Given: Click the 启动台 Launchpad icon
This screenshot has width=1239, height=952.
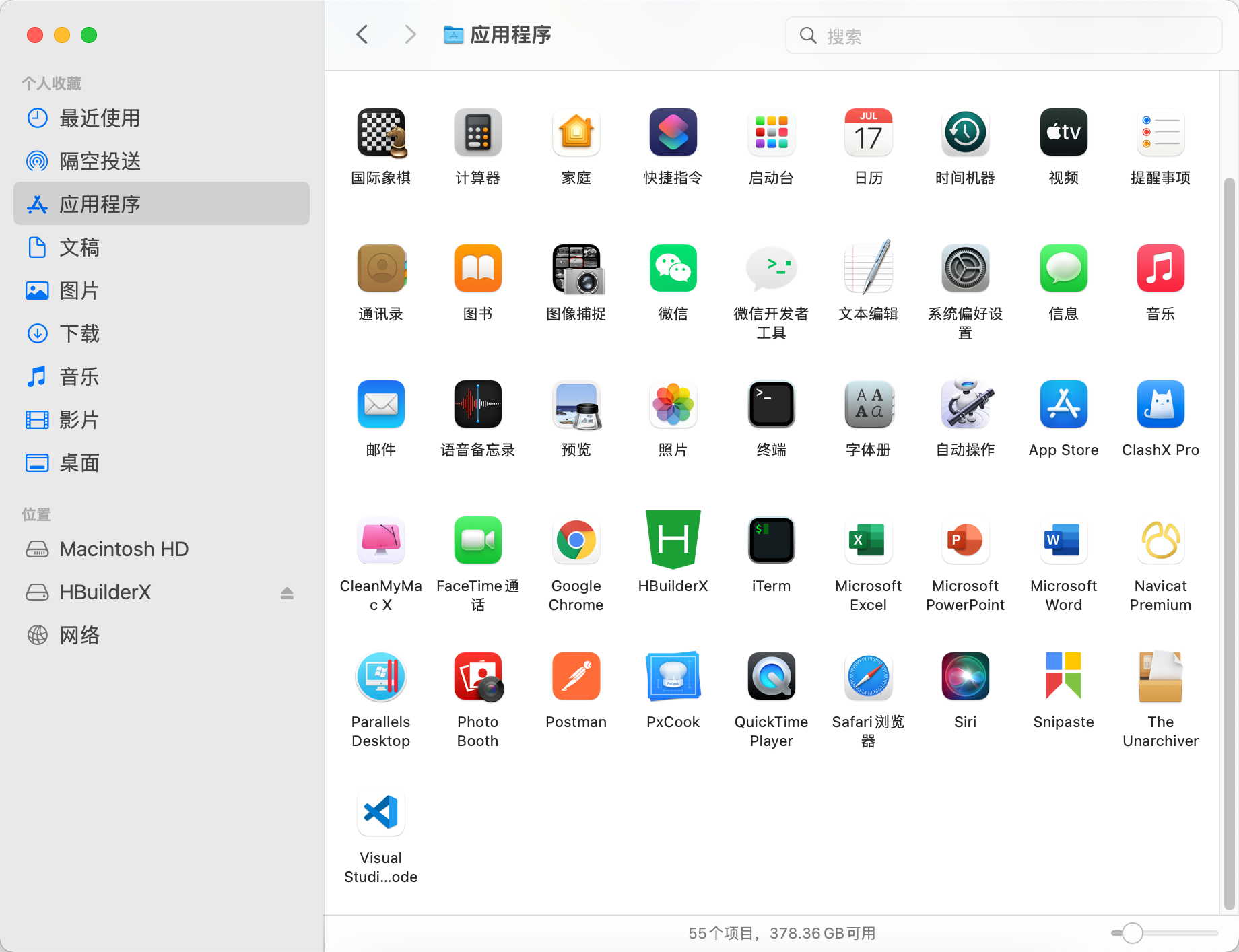Looking at the screenshot, I should coord(772,133).
